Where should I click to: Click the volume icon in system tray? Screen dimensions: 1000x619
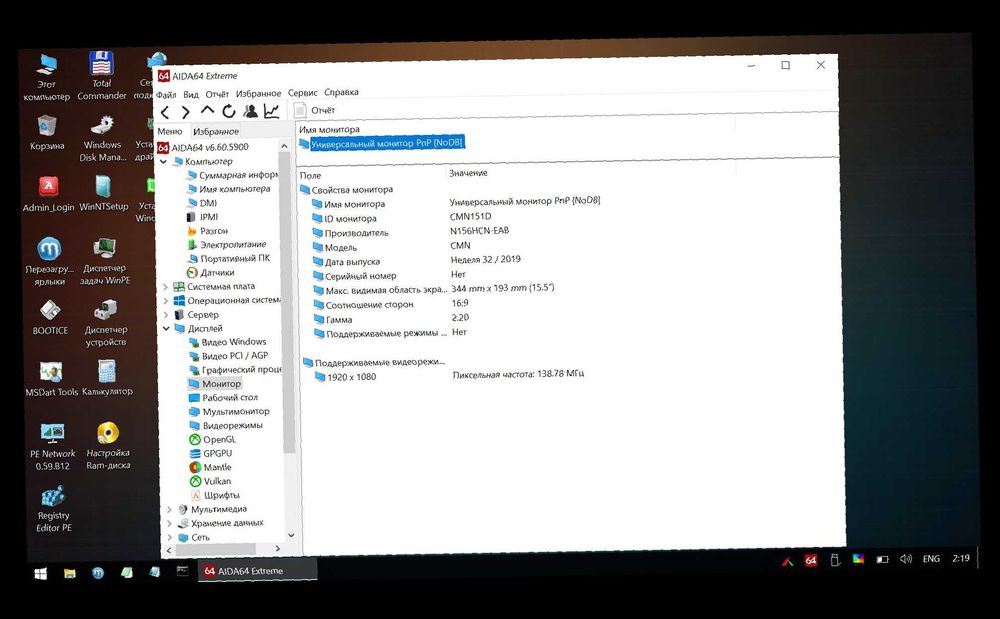pyautogui.click(x=906, y=559)
